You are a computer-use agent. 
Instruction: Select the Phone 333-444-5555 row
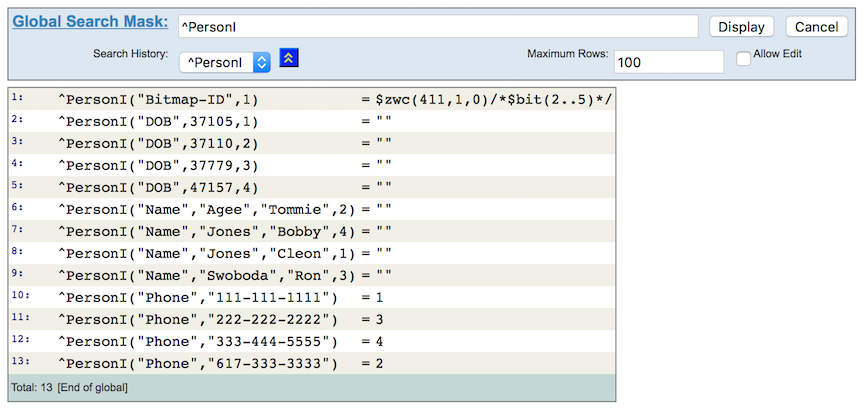point(312,341)
